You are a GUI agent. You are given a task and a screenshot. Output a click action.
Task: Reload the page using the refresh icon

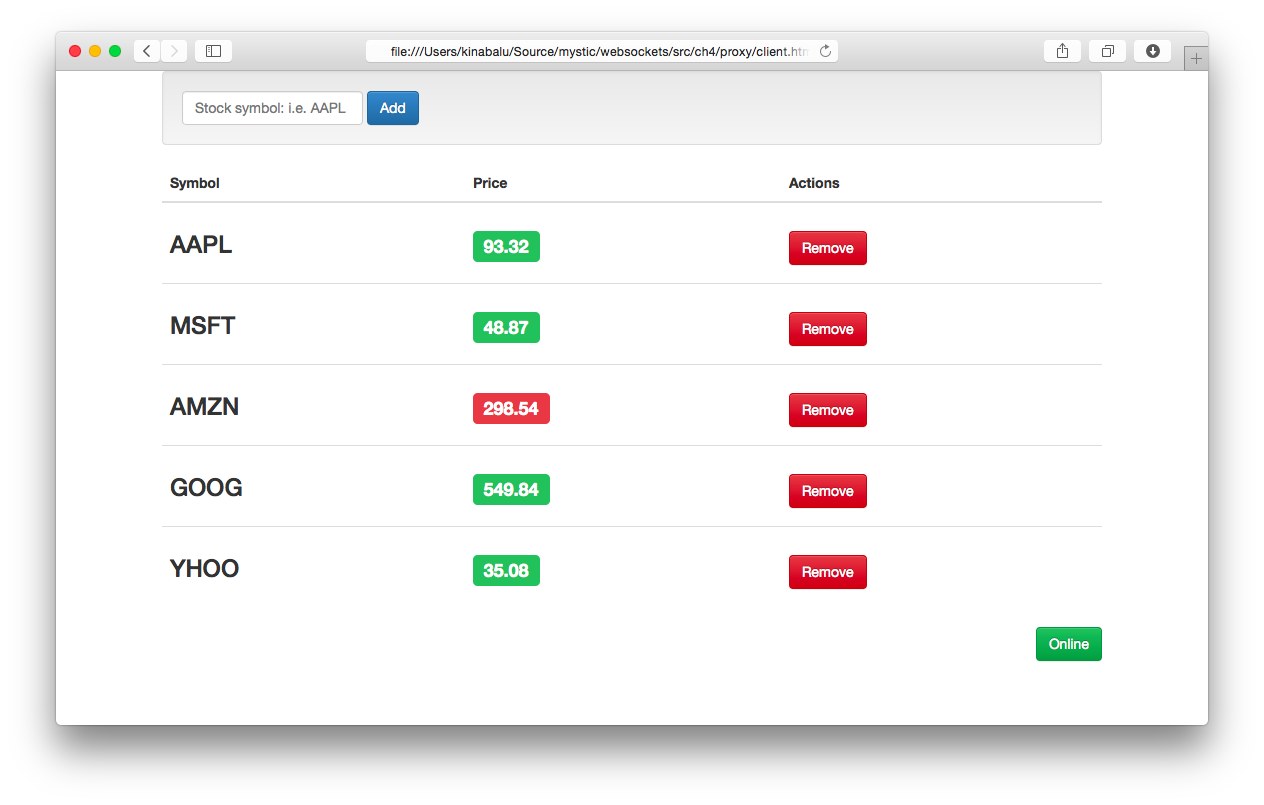tap(825, 51)
